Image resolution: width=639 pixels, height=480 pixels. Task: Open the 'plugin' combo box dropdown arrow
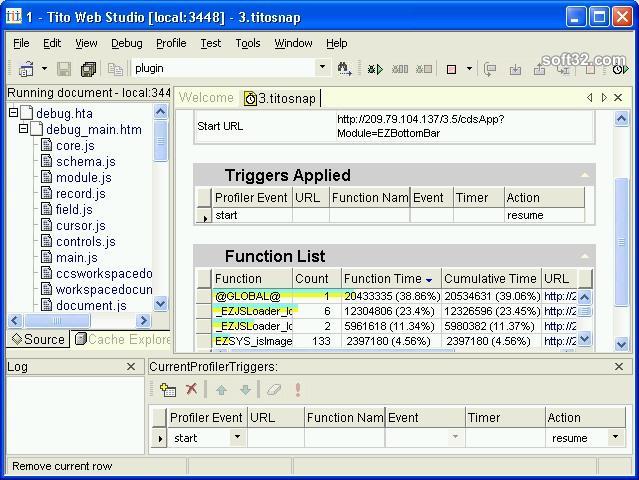[x=322, y=67]
